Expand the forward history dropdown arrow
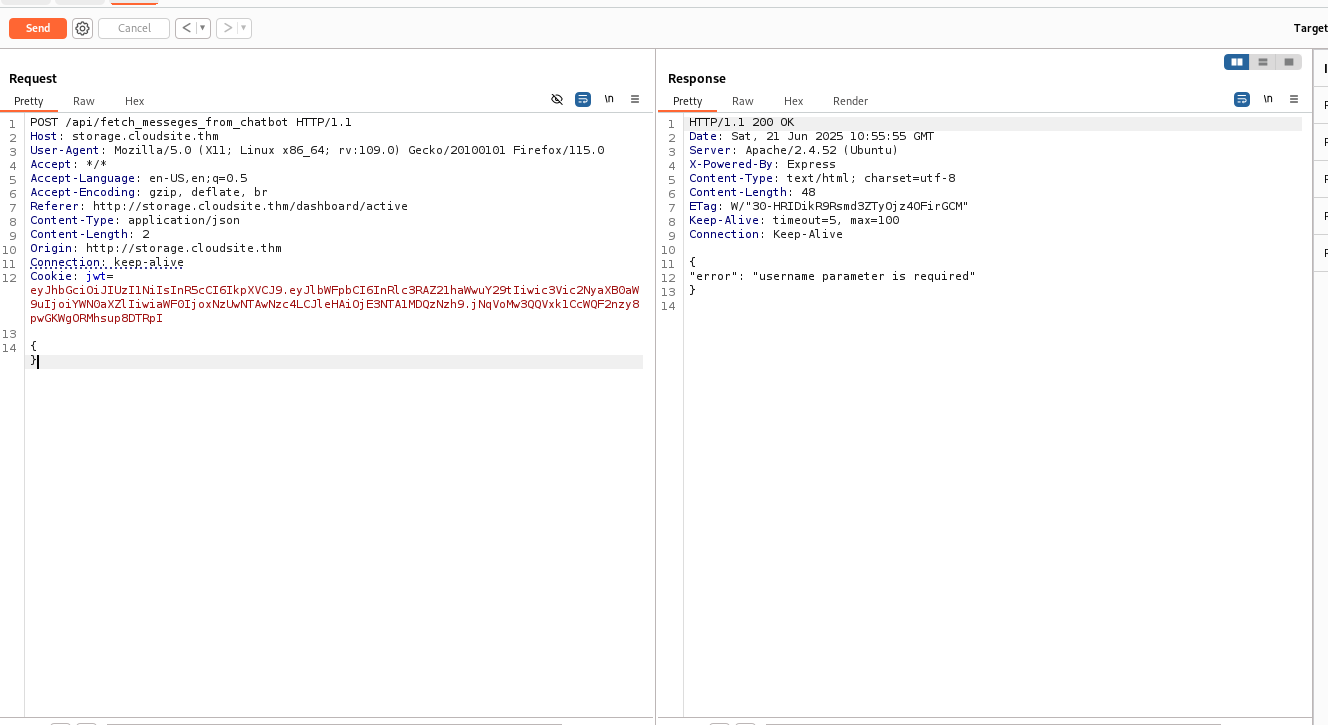The image size is (1328, 725). coord(244,28)
